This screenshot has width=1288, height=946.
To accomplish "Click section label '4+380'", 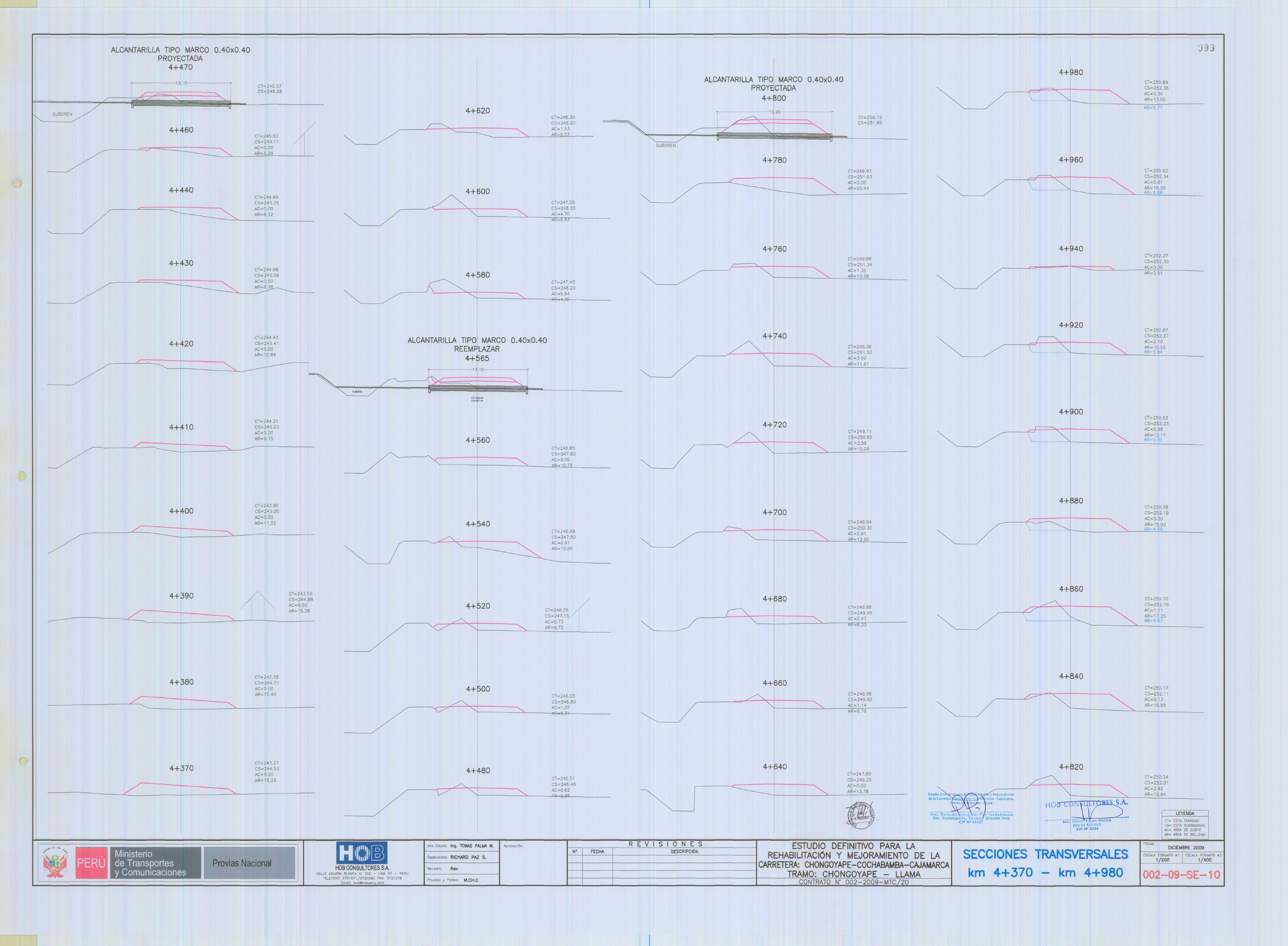I will coord(181,682).
